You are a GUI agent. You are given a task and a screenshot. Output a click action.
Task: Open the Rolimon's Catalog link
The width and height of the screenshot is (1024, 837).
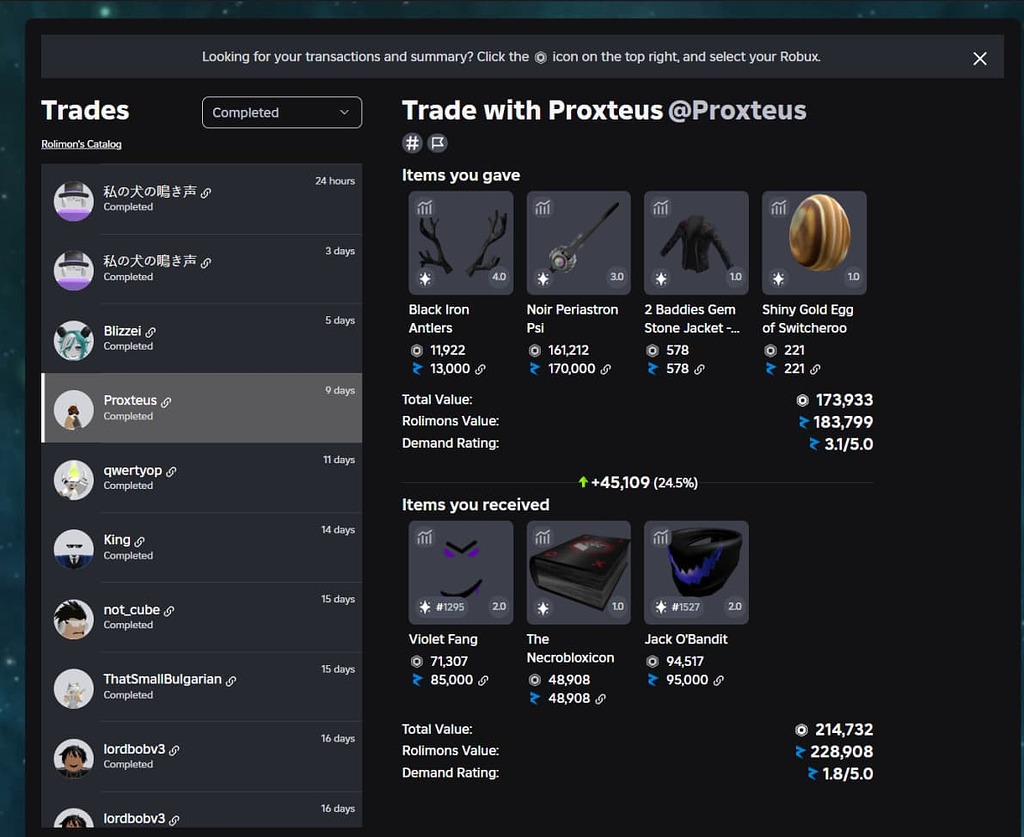pos(81,144)
